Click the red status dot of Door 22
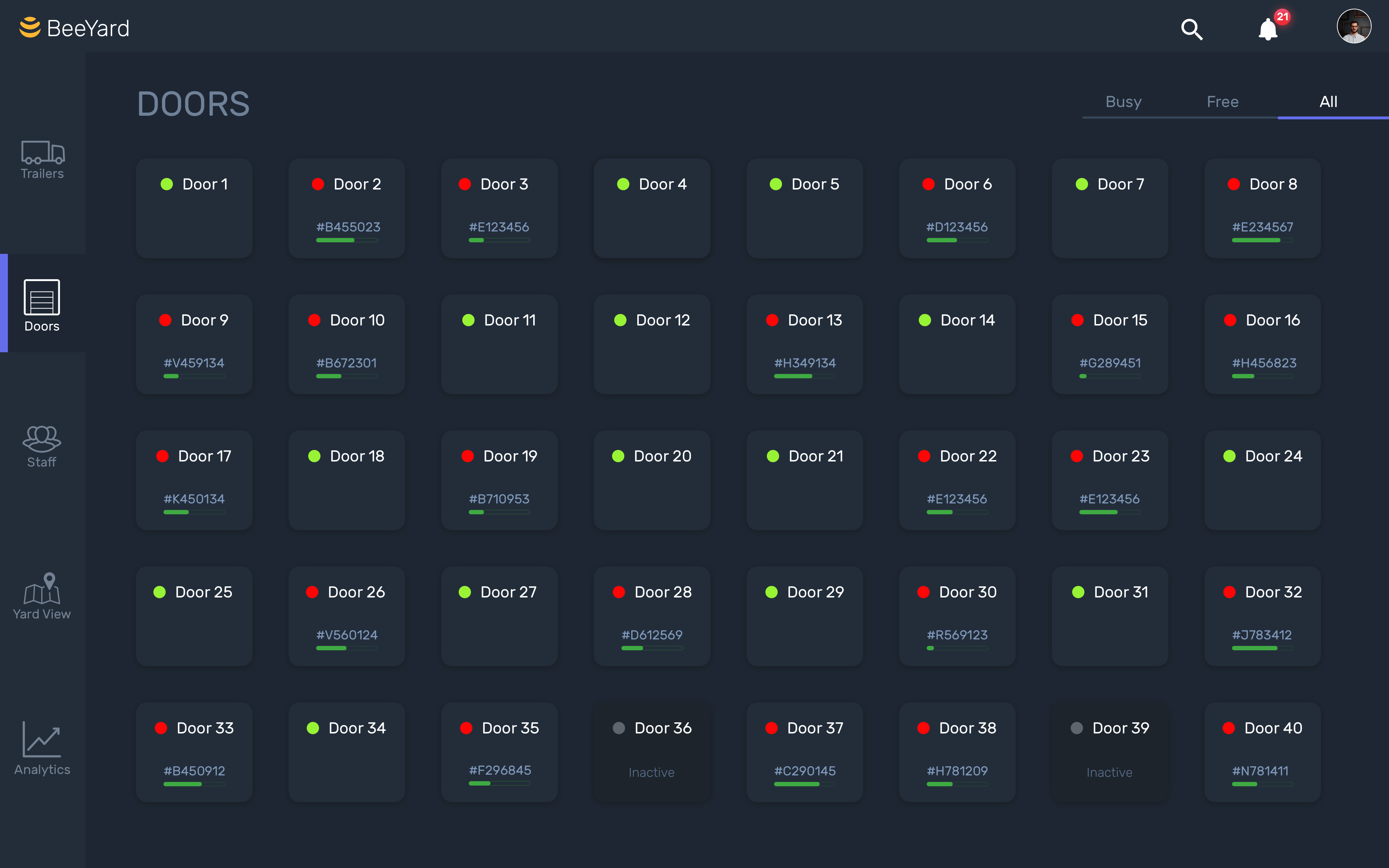The width and height of the screenshot is (1389, 868). (x=923, y=456)
